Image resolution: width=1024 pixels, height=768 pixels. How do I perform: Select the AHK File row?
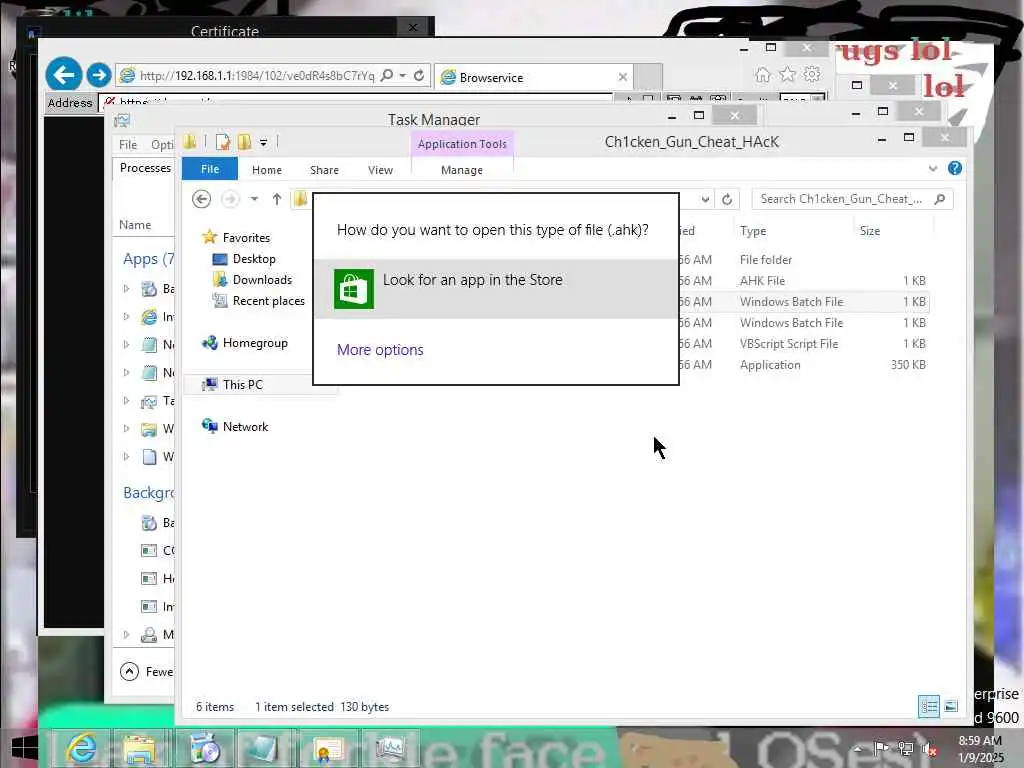click(x=802, y=281)
